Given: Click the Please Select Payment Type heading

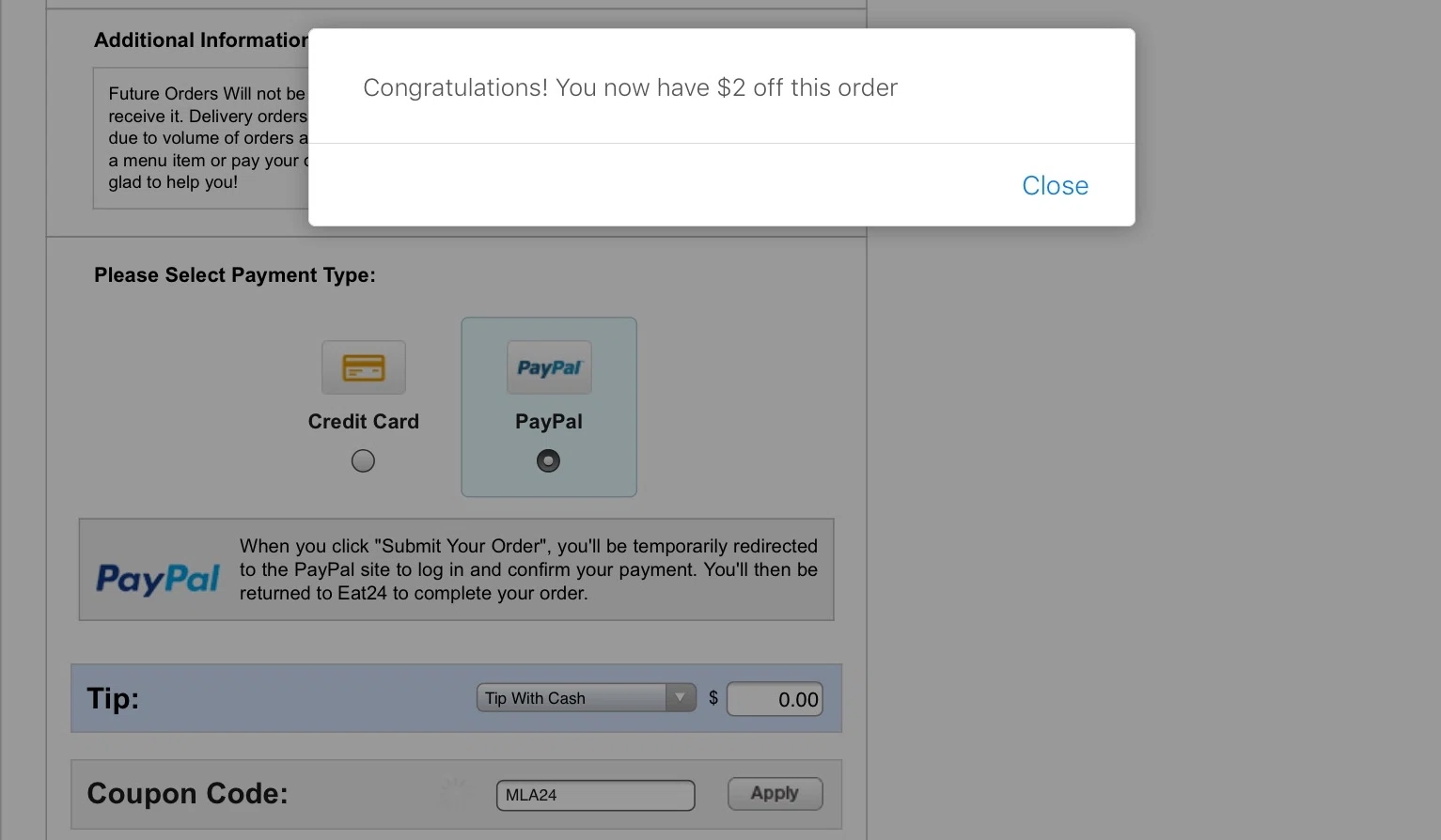Looking at the screenshot, I should click(235, 275).
